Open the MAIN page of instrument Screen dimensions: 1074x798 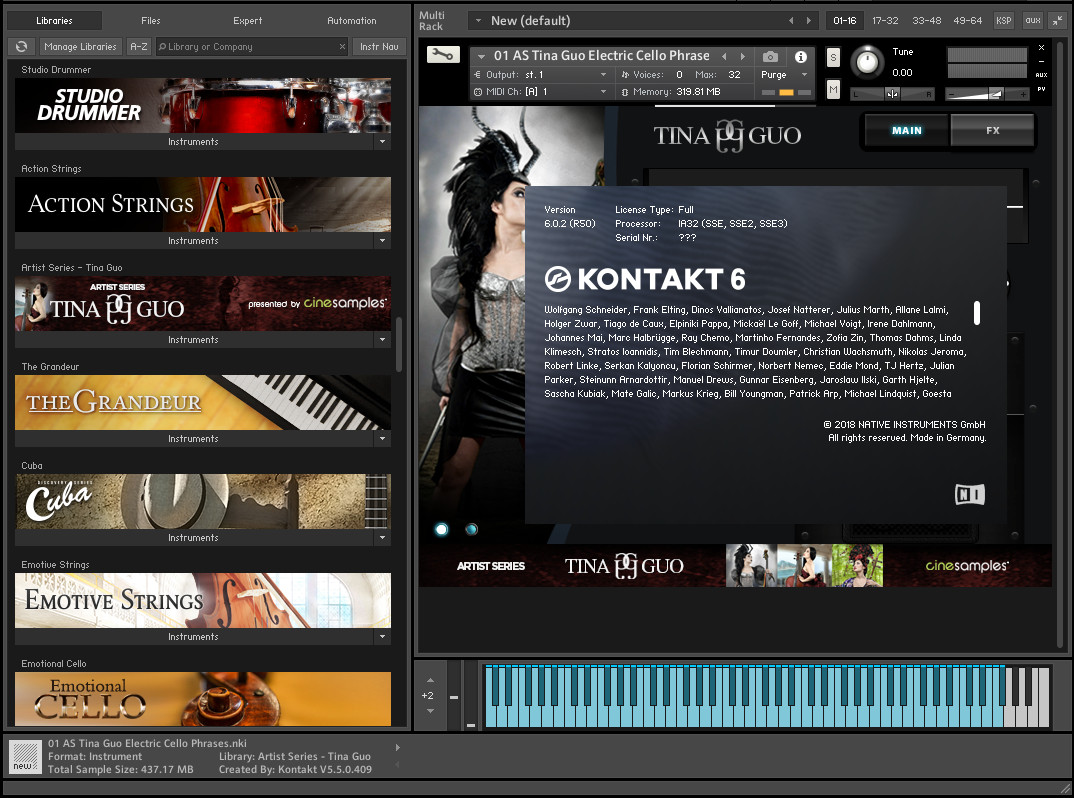click(x=907, y=130)
